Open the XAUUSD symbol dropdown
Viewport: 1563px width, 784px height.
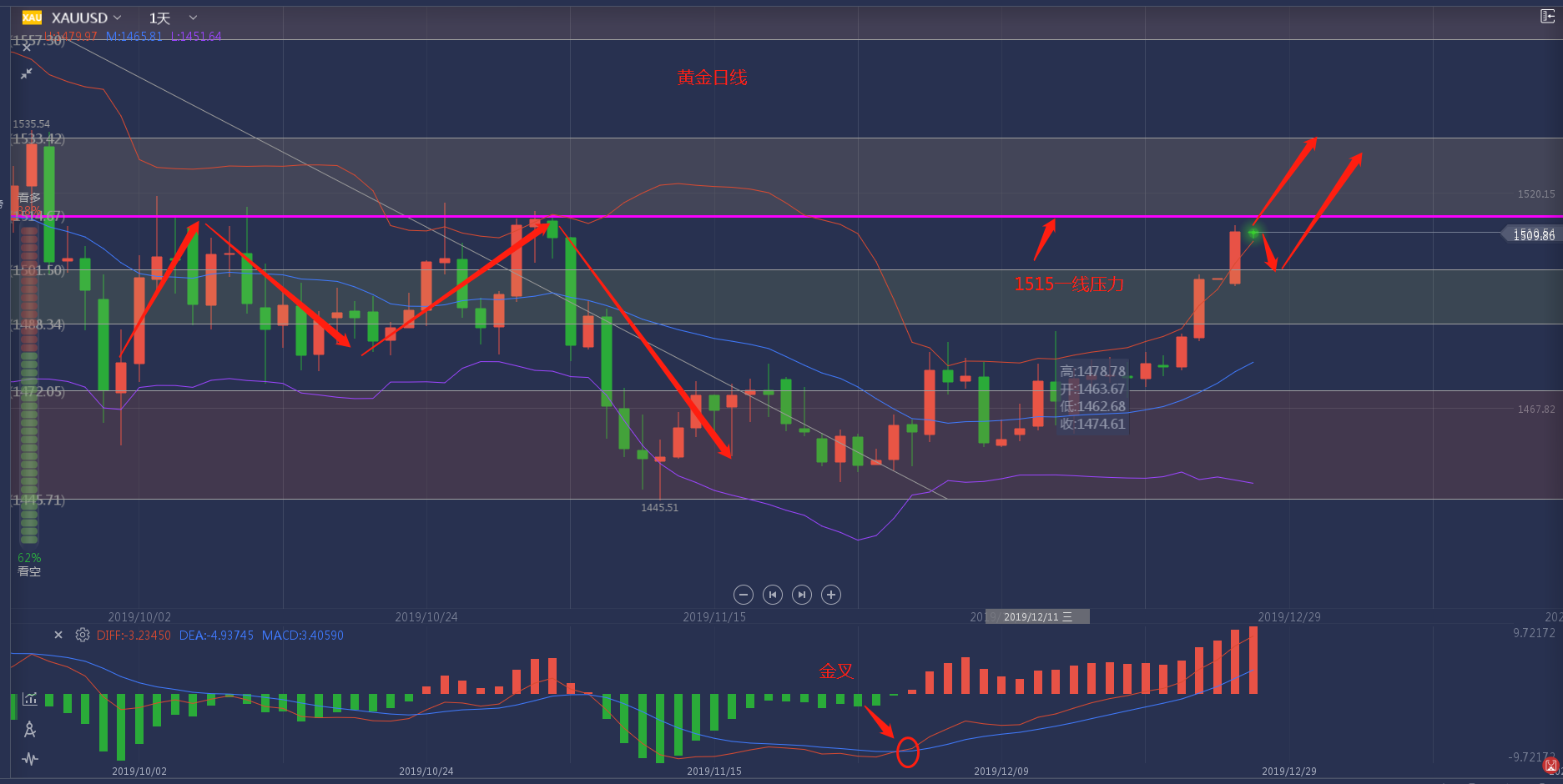click(x=86, y=18)
